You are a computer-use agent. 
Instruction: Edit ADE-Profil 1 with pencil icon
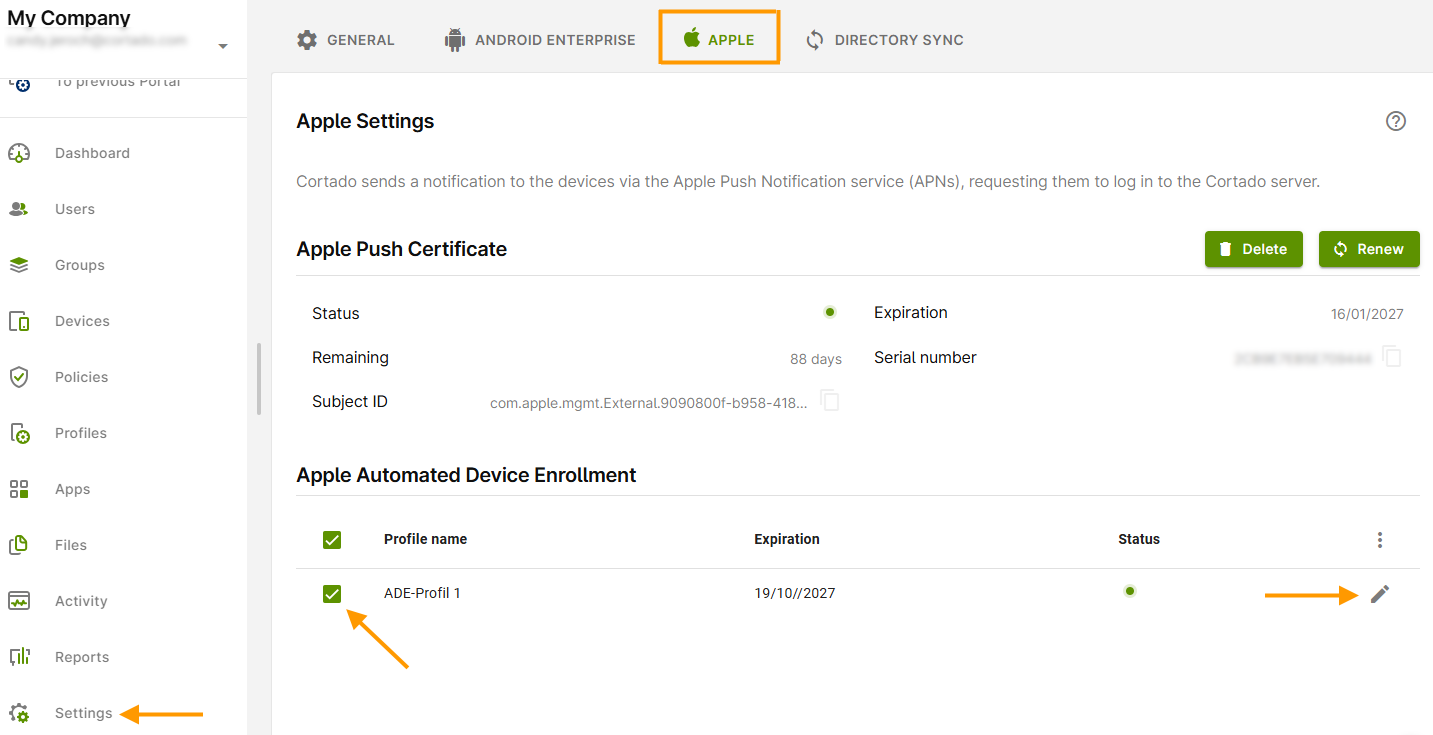click(x=1380, y=594)
